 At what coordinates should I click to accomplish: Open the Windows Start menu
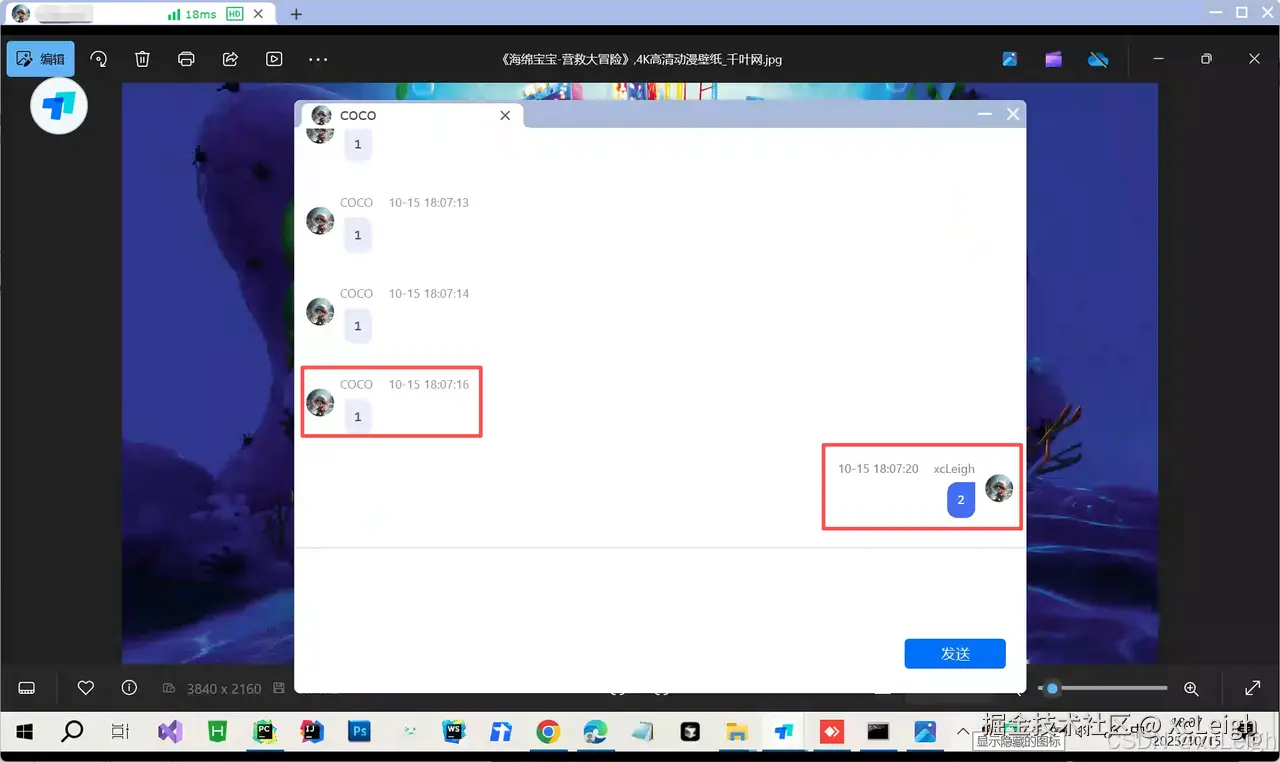point(25,732)
